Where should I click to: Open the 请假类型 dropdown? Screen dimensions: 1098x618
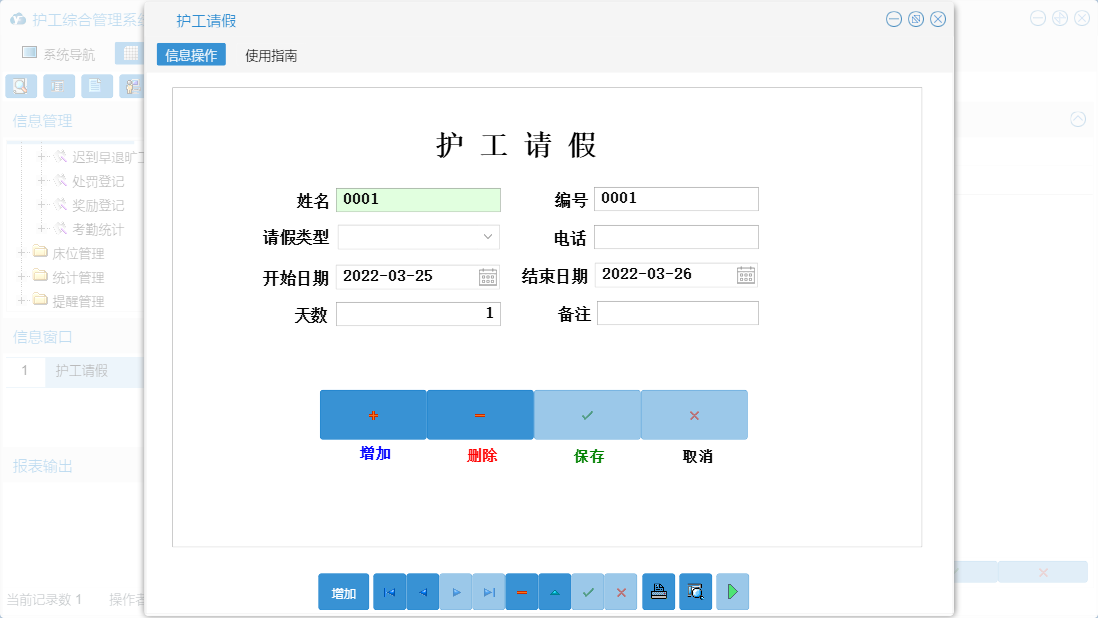pyautogui.click(x=489, y=237)
